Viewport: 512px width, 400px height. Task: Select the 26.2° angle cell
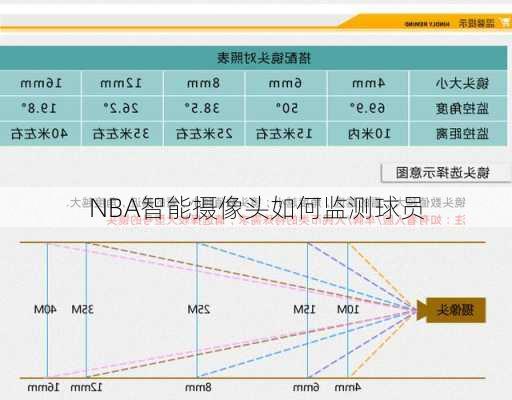(x=122, y=108)
